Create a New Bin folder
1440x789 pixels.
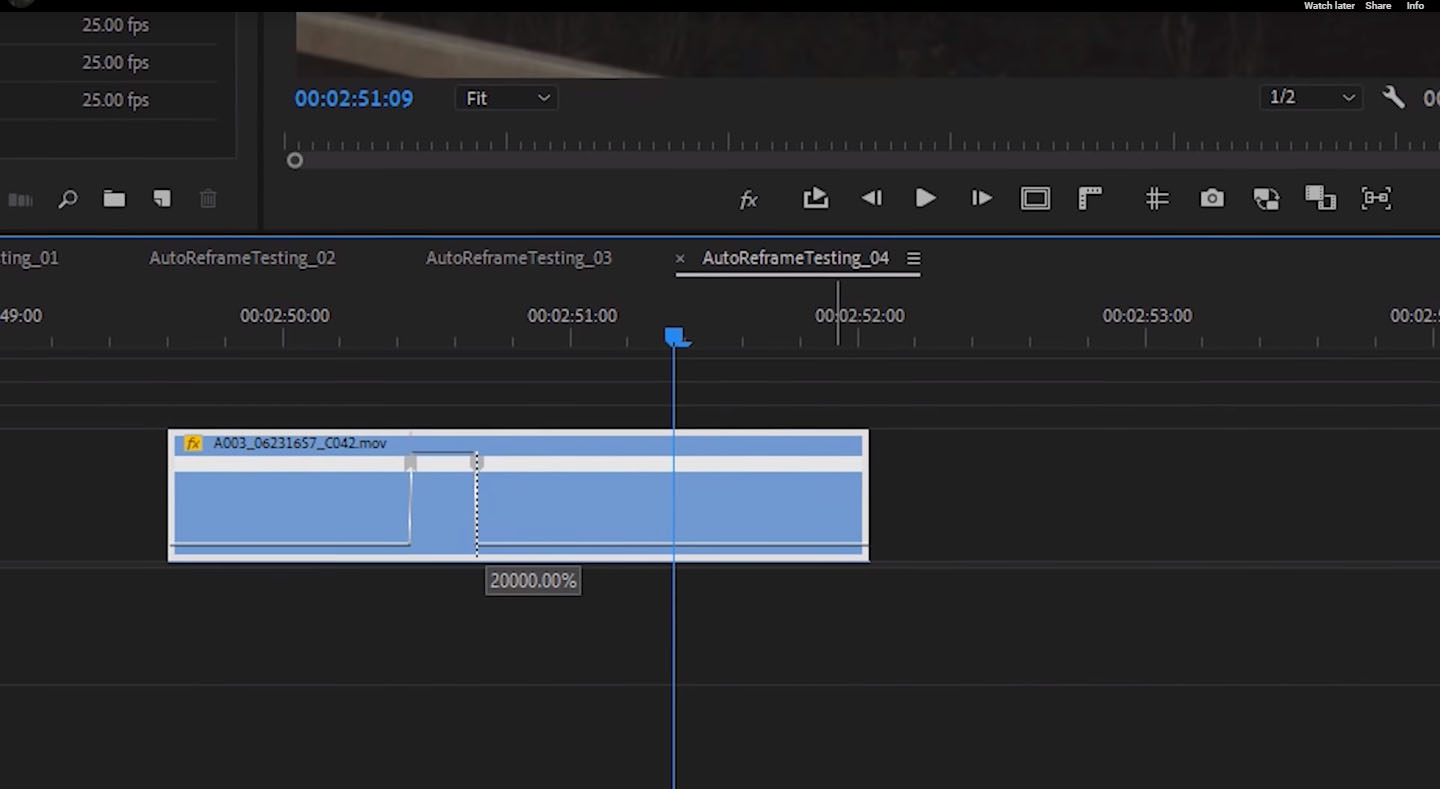click(114, 199)
